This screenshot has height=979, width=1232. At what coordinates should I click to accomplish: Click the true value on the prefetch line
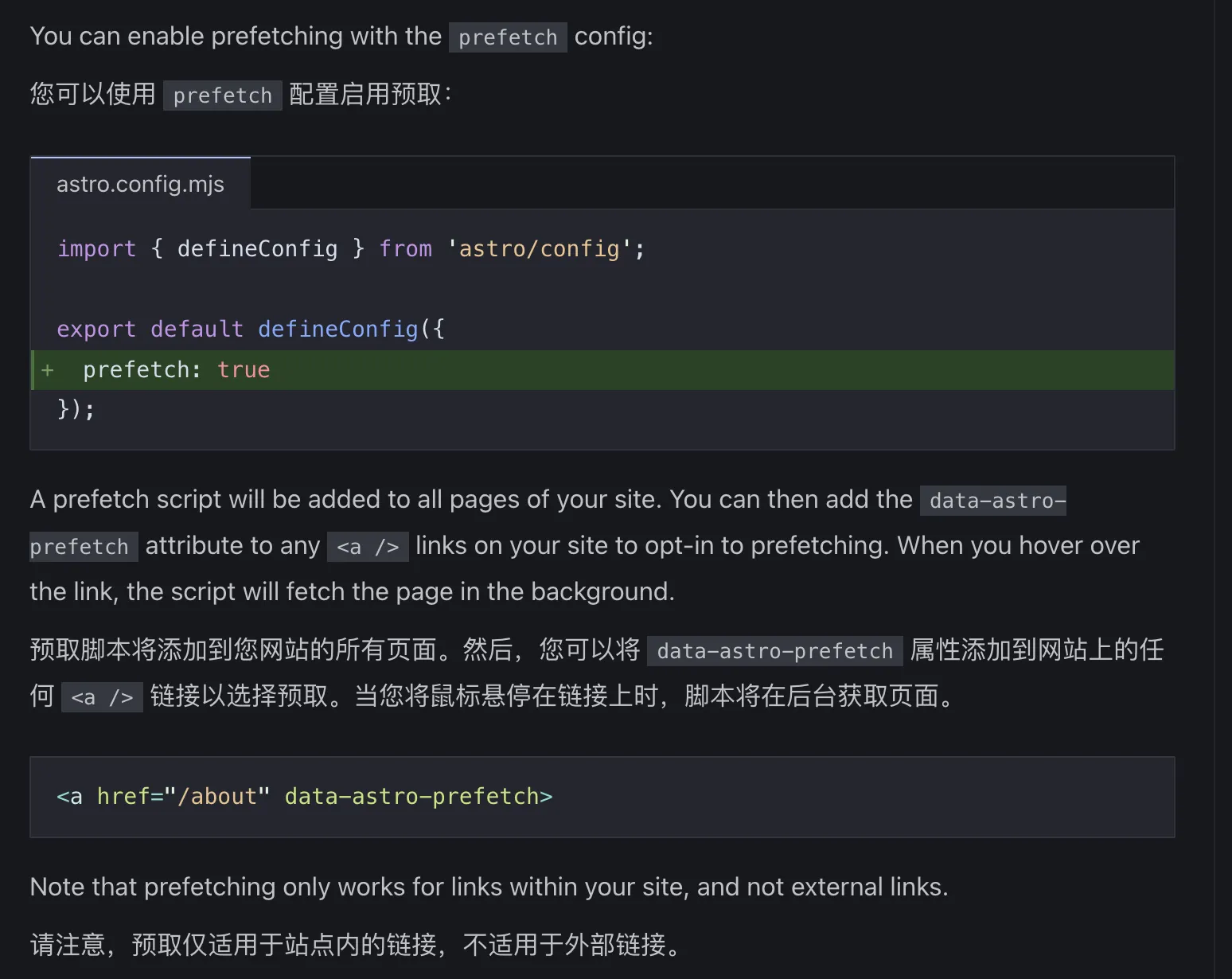(x=244, y=370)
